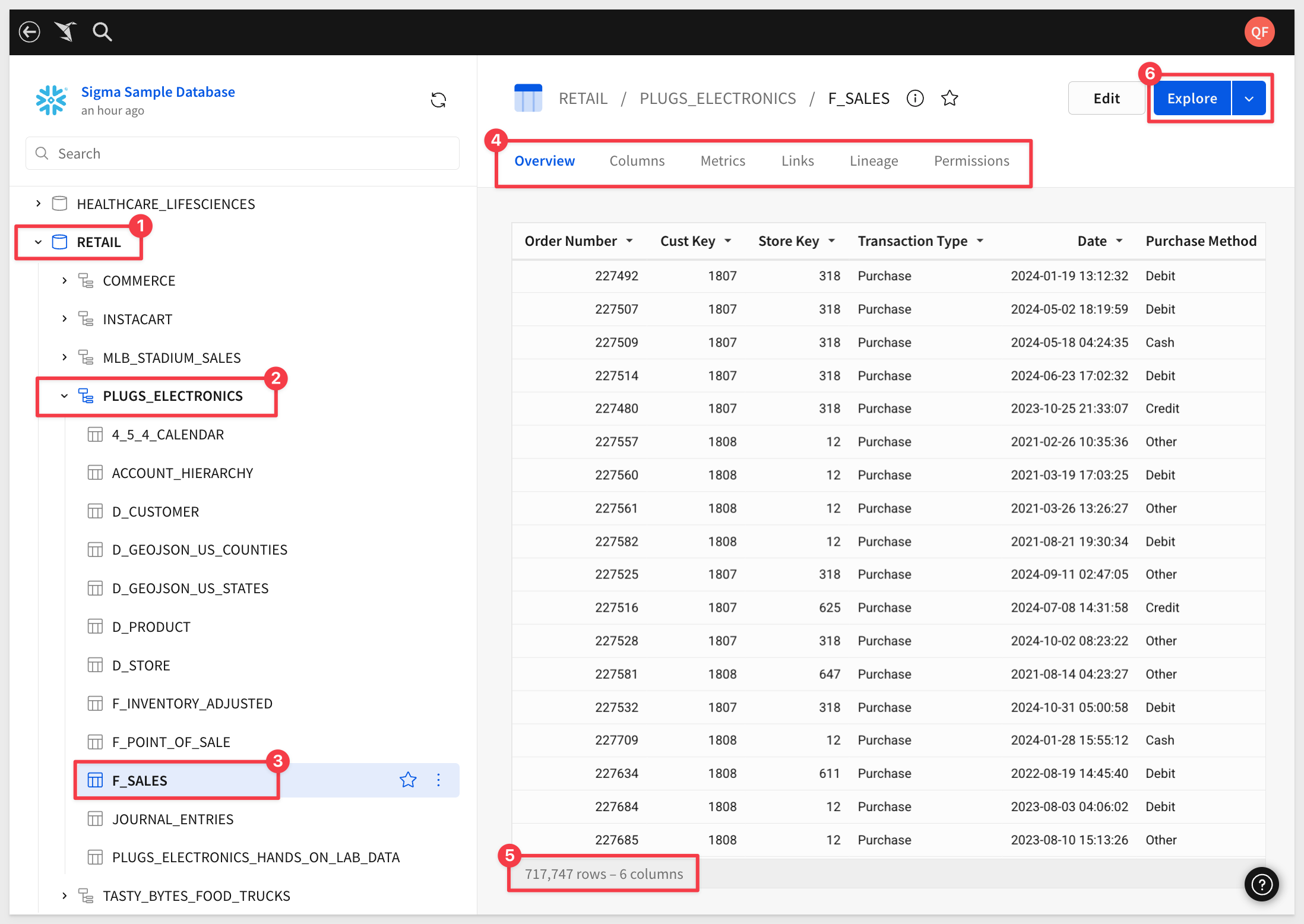The width and height of the screenshot is (1304, 924).
Task: Click the 4_5_4_CALENDAR table icon
Action: click(95, 435)
